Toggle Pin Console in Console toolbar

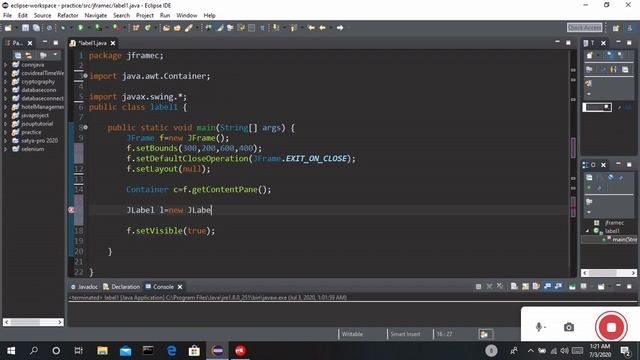coord(572,287)
